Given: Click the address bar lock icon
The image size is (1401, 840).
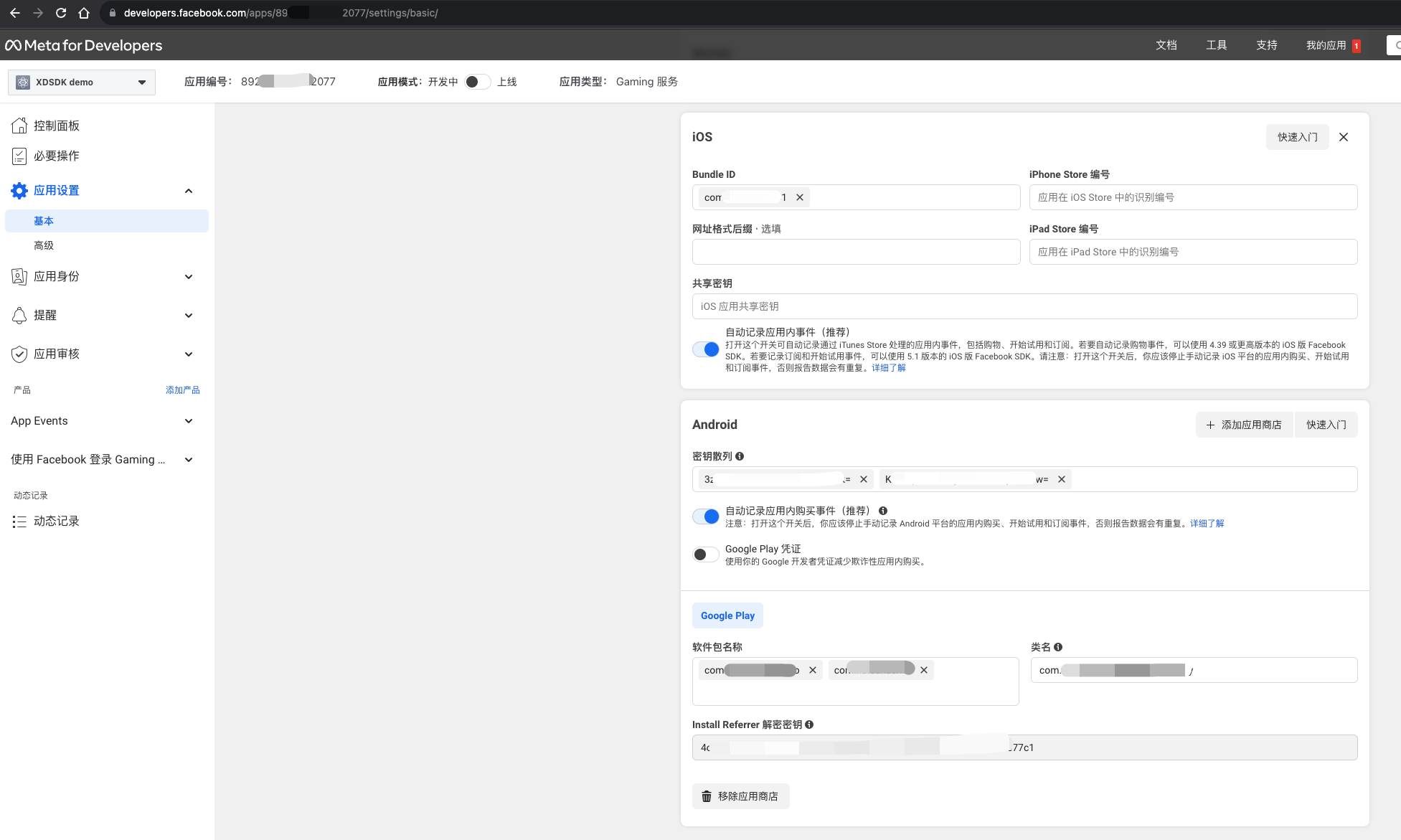Looking at the screenshot, I should 113,13.
